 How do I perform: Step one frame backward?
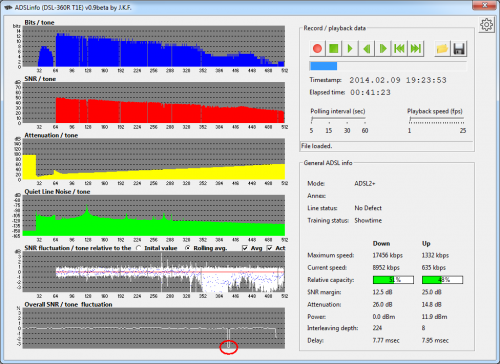(x=366, y=49)
